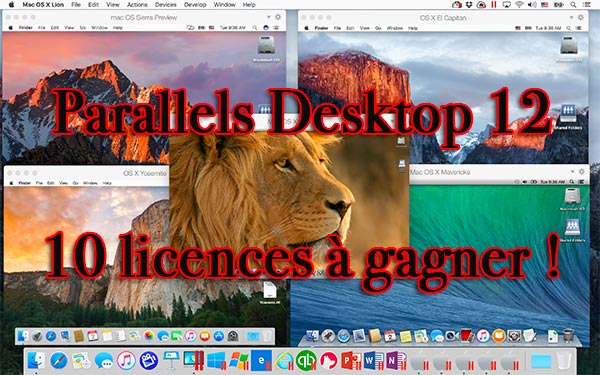Image resolution: width=600 pixels, height=375 pixels.
Task: Open the Trash in the main Dock
Action: click(x=564, y=361)
